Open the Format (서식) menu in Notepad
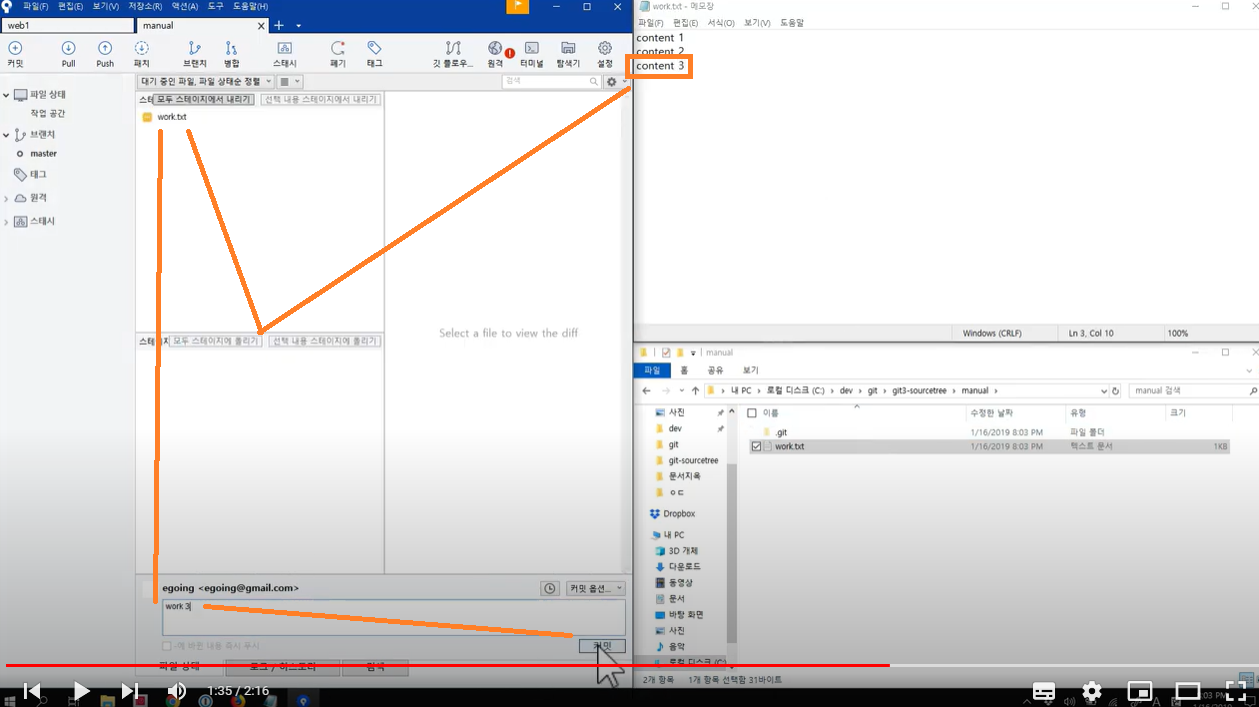 click(x=721, y=23)
